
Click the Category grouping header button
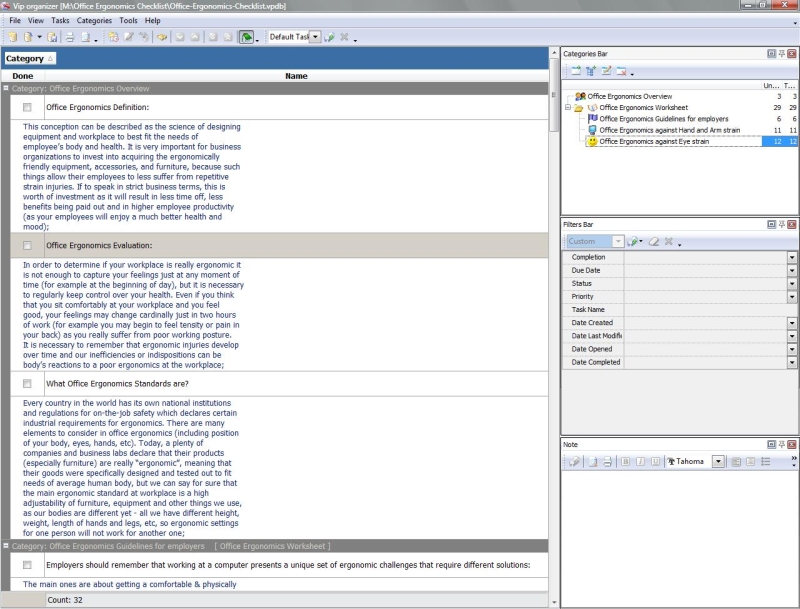pos(30,59)
